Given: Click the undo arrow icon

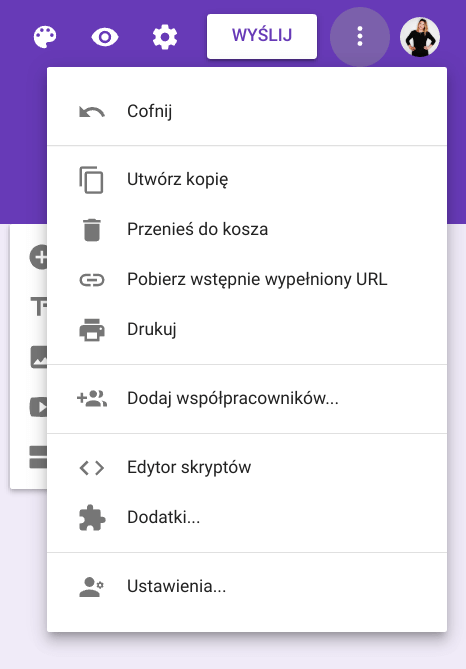Looking at the screenshot, I should pos(92,112).
